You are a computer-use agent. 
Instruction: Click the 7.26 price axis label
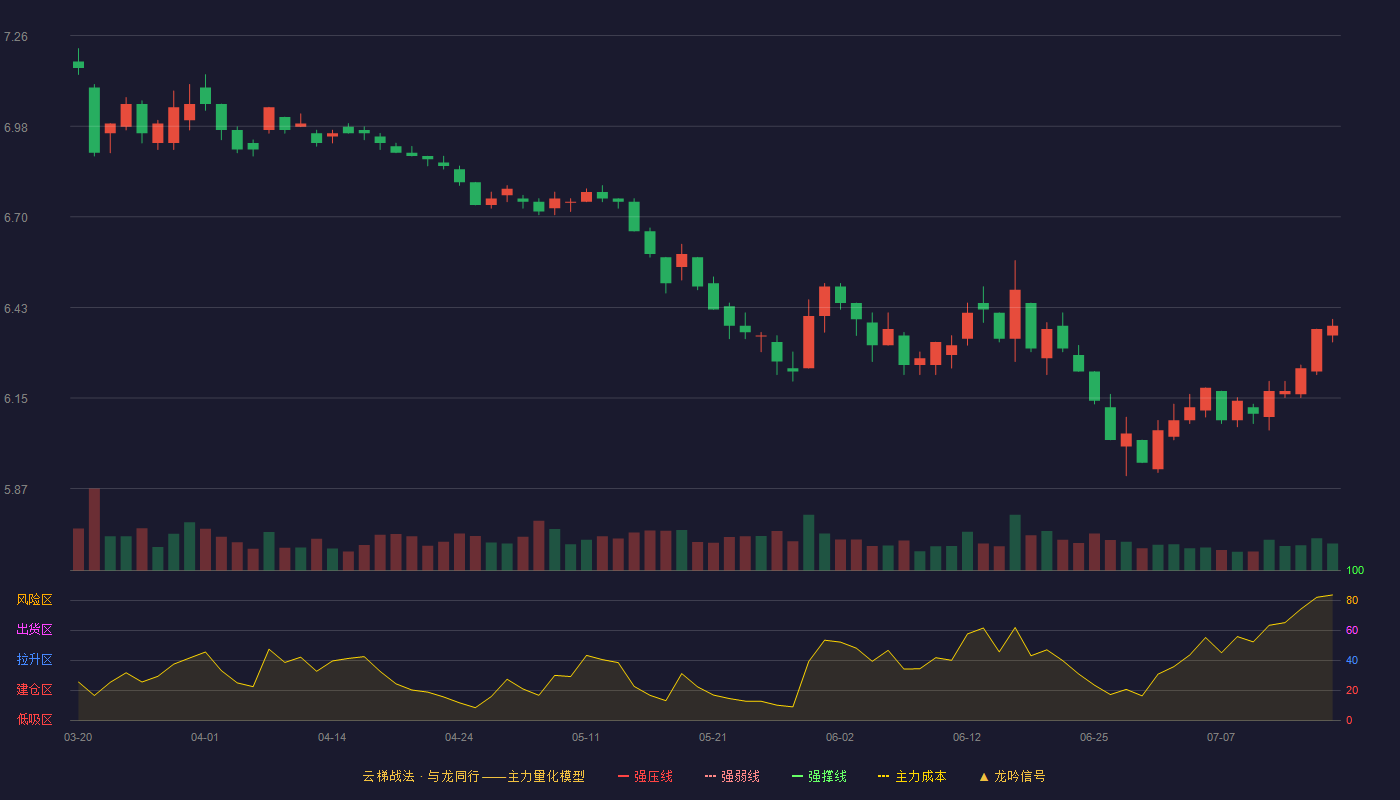pyautogui.click(x=16, y=37)
